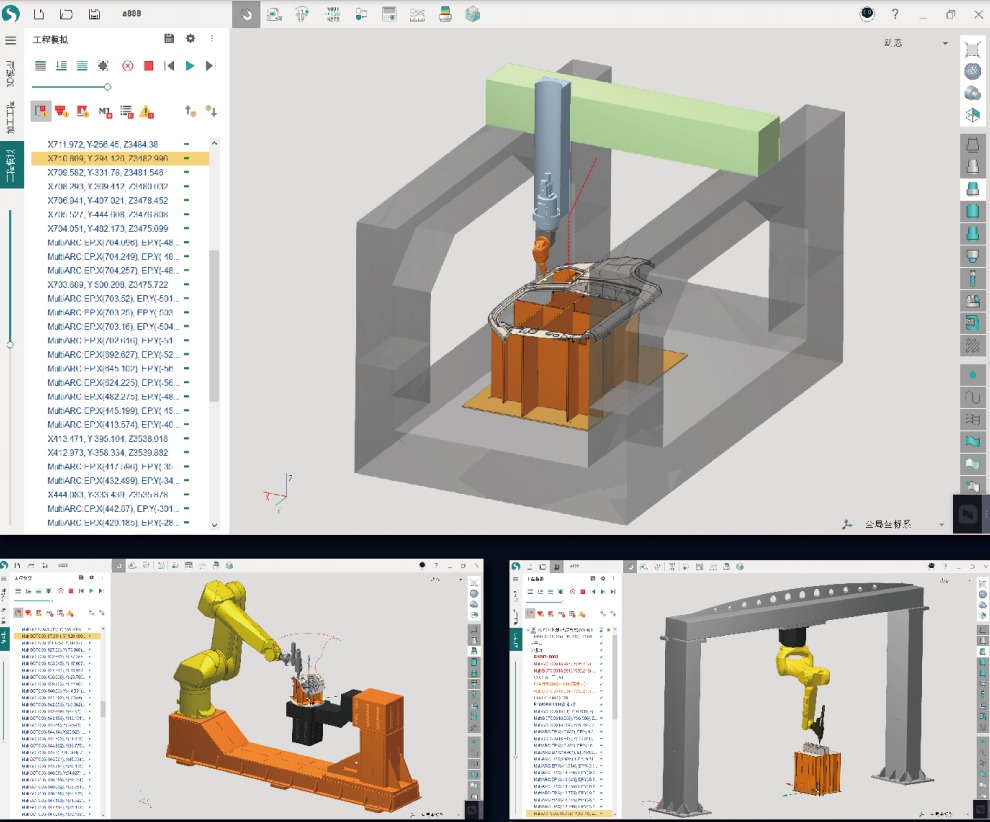
Task: Toggle the hatched stock lines display
Action: pos(972,346)
